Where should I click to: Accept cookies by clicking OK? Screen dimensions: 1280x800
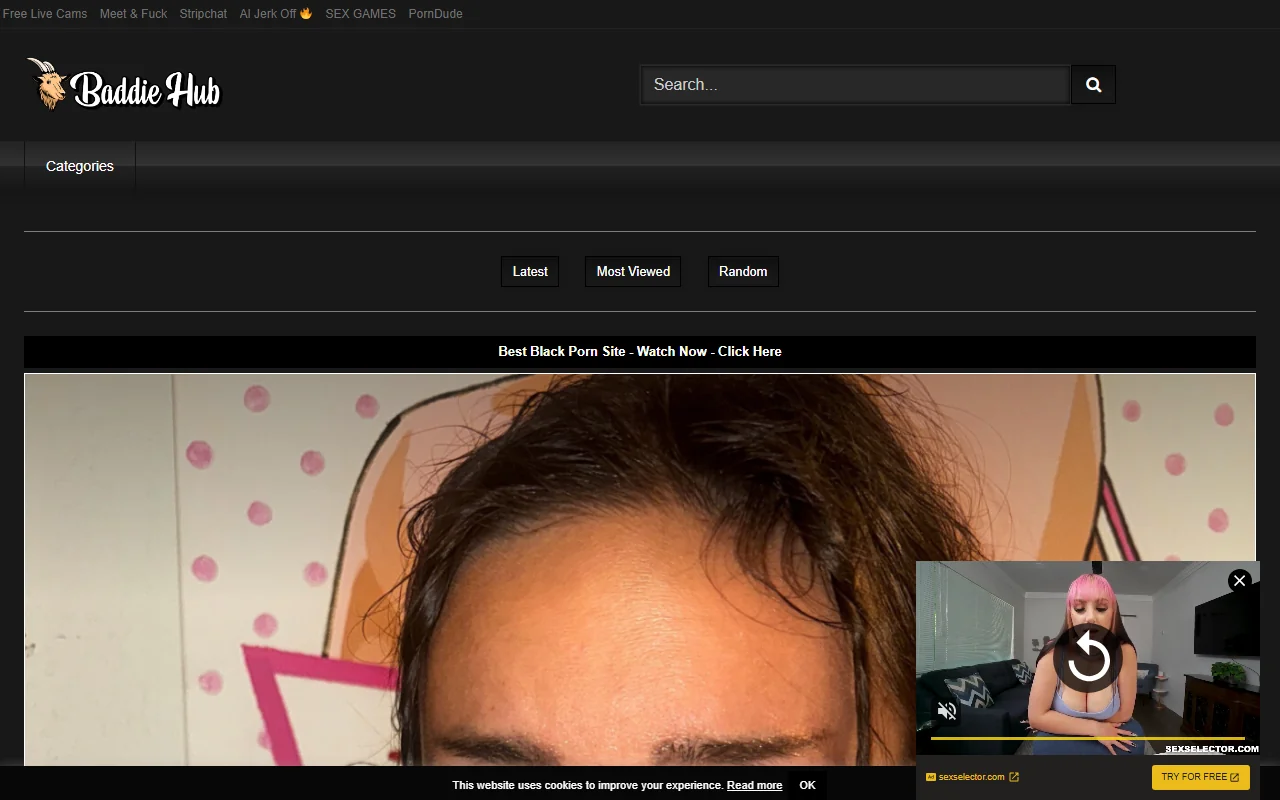tap(806, 785)
